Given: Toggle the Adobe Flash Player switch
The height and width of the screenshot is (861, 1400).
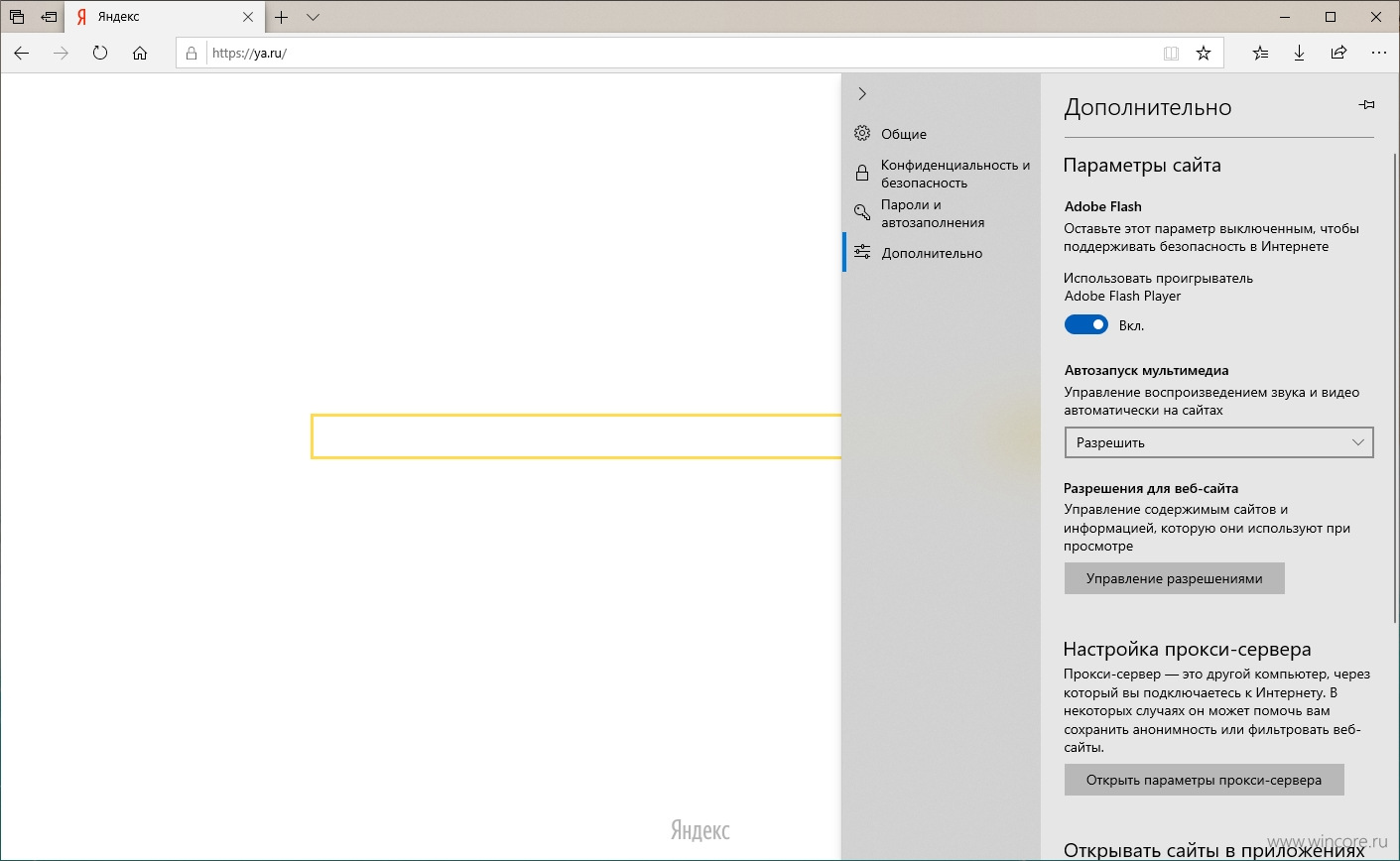Looking at the screenshot, I should tap(1086, 325).
